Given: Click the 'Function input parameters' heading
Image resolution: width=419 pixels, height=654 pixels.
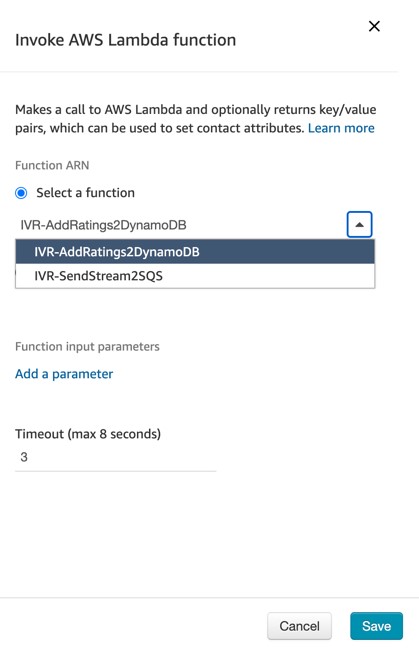Looking at the screenshot, I should tap(87, 347).
